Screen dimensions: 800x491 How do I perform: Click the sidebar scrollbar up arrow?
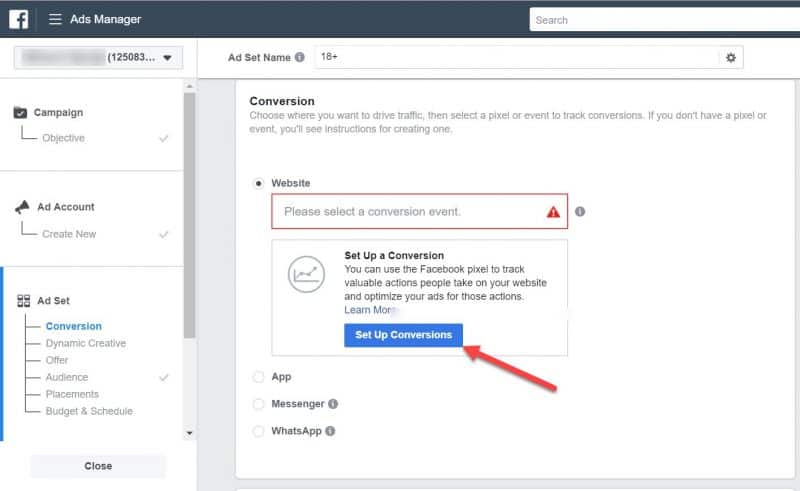[189, 86]
